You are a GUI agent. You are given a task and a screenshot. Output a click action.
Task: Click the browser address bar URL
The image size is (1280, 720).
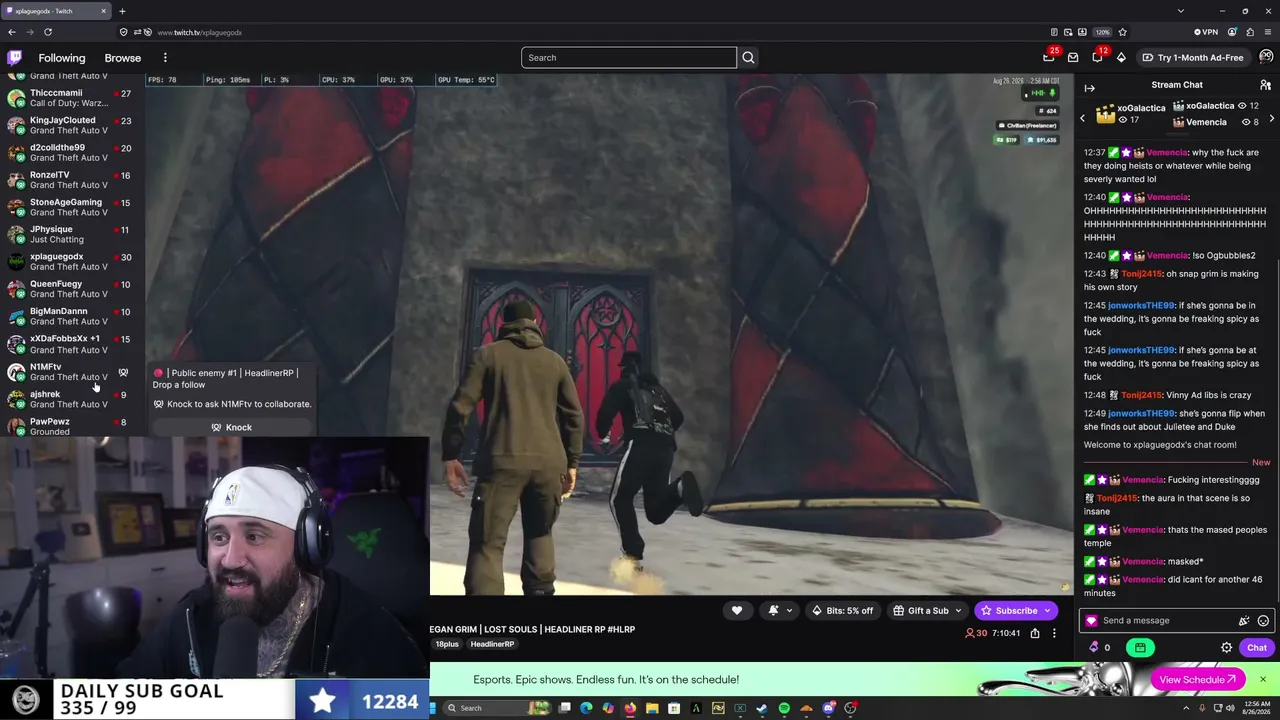tap(200, 32)
